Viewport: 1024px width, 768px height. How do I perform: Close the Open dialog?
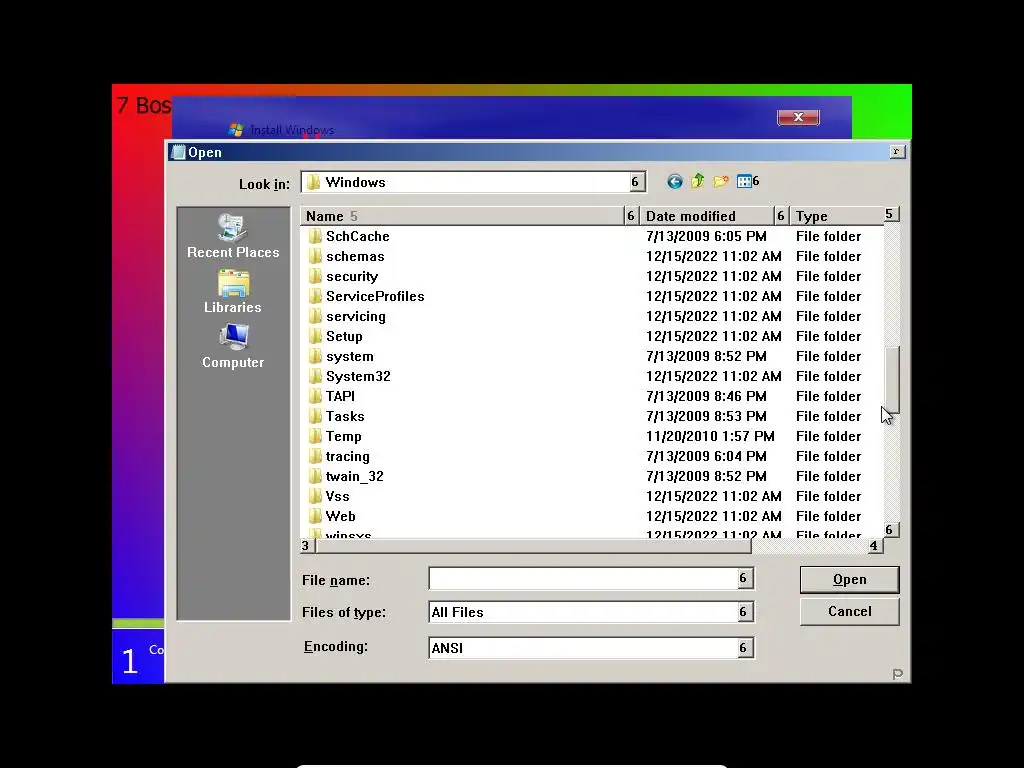pos(897,152)
